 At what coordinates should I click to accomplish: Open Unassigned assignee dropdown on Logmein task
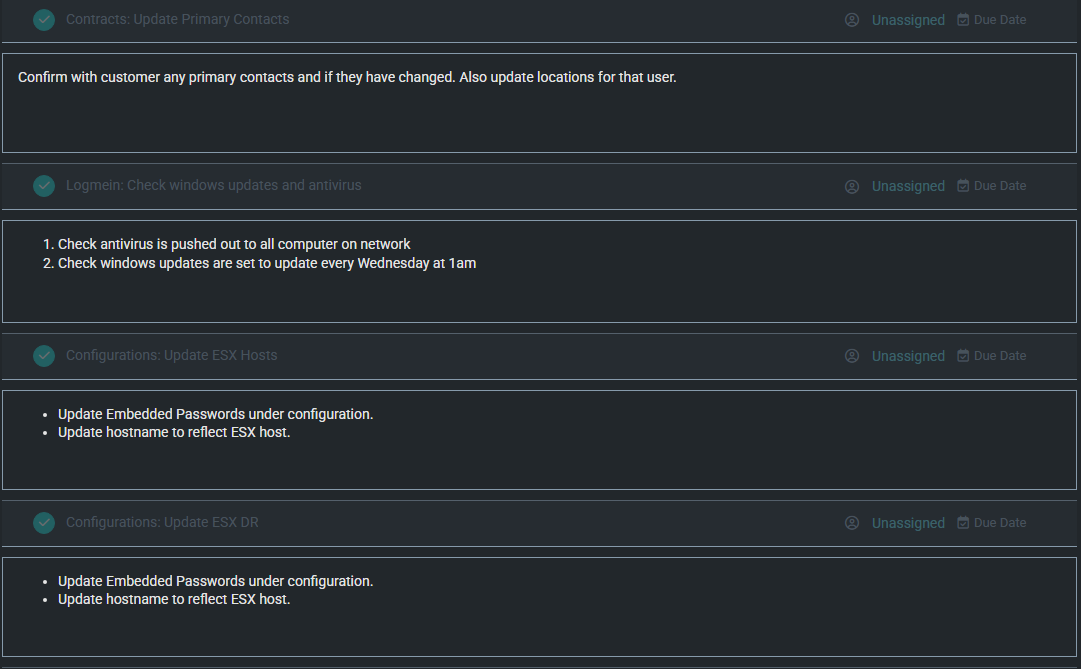(908, 186)
